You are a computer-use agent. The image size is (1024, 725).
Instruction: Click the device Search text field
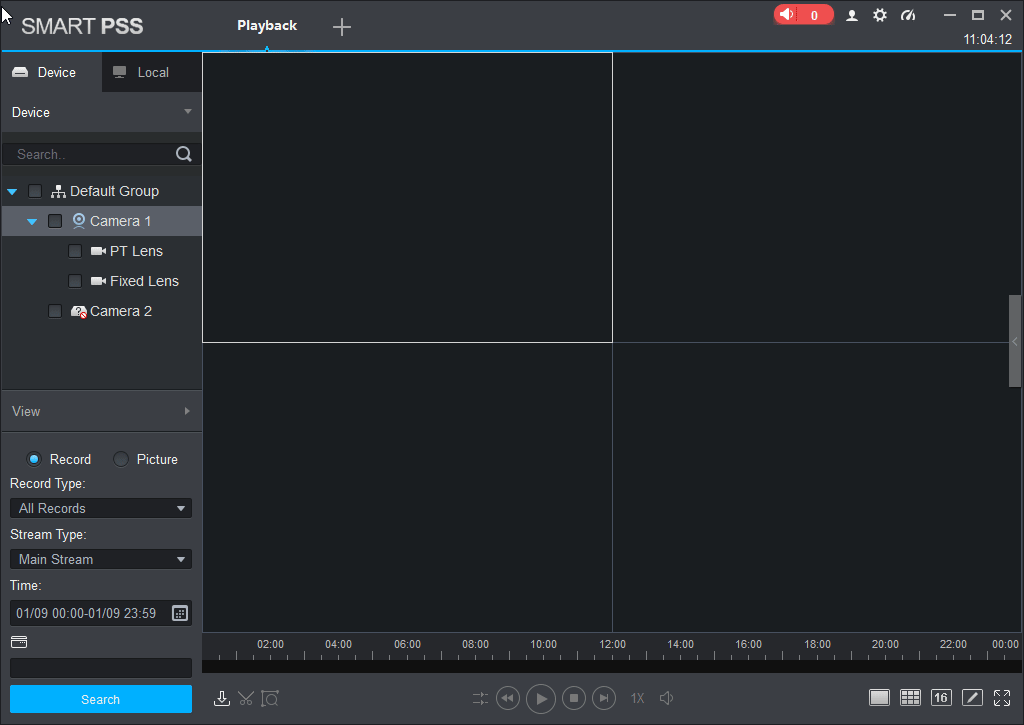[89, 154]
